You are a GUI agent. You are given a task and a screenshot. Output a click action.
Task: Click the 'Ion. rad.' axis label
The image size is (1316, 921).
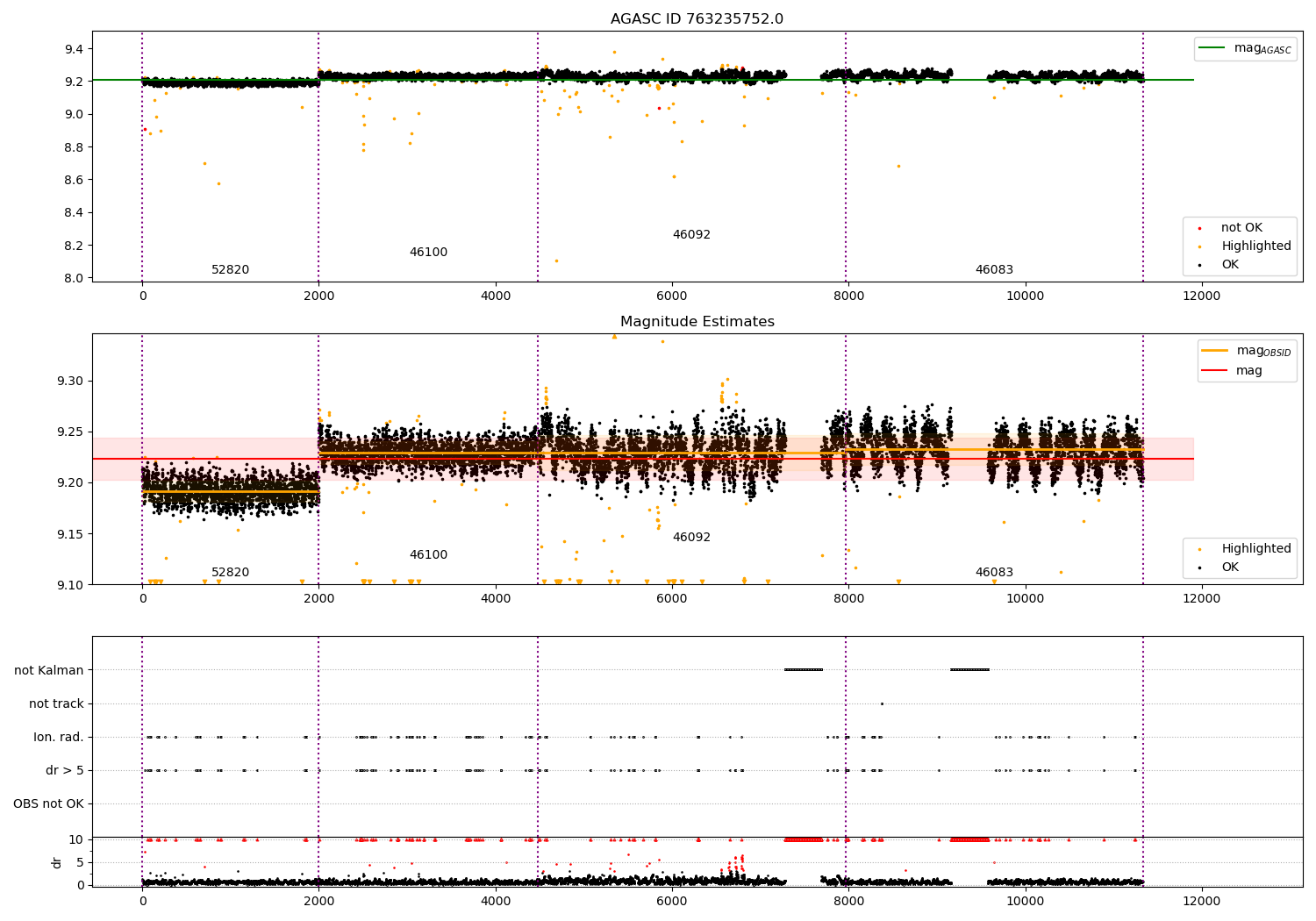59,738
